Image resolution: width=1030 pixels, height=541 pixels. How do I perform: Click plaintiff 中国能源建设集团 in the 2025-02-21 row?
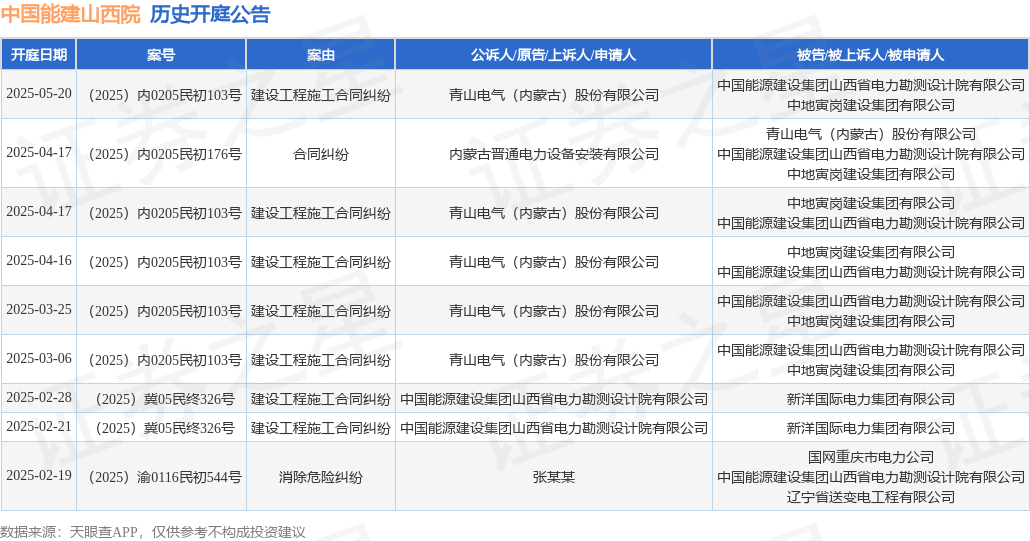coord(554,428)
